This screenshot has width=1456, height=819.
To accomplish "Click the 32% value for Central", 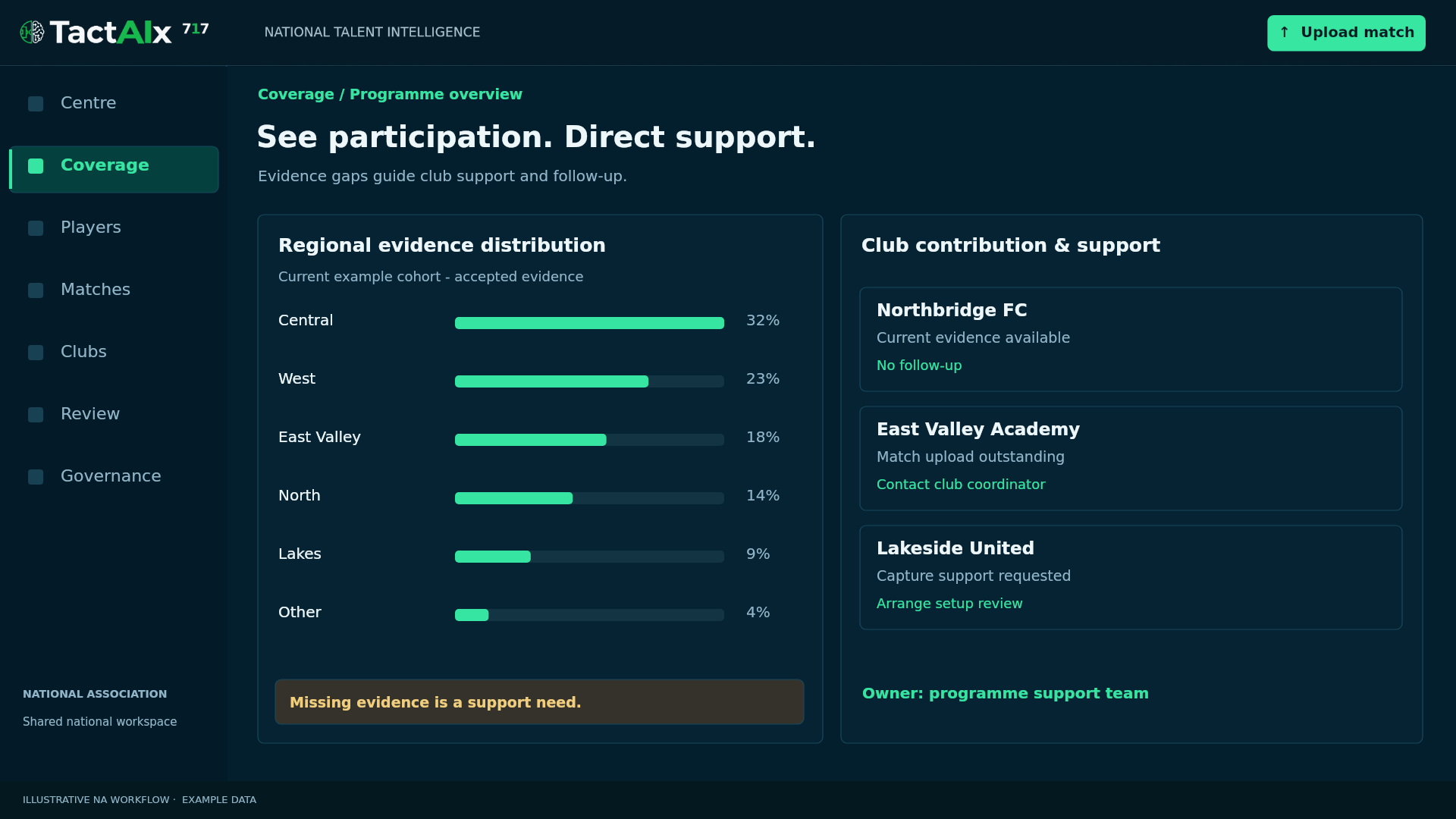I will 763,321.
